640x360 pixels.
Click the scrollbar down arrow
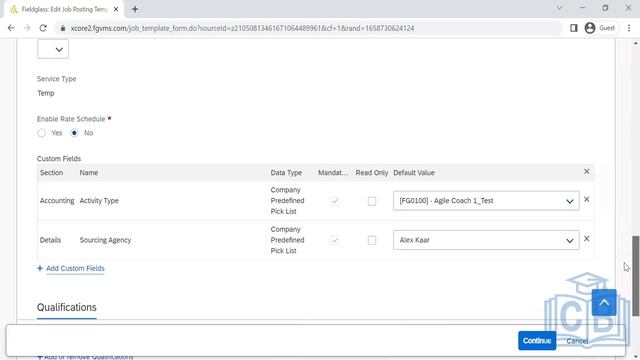pos(636,357)
